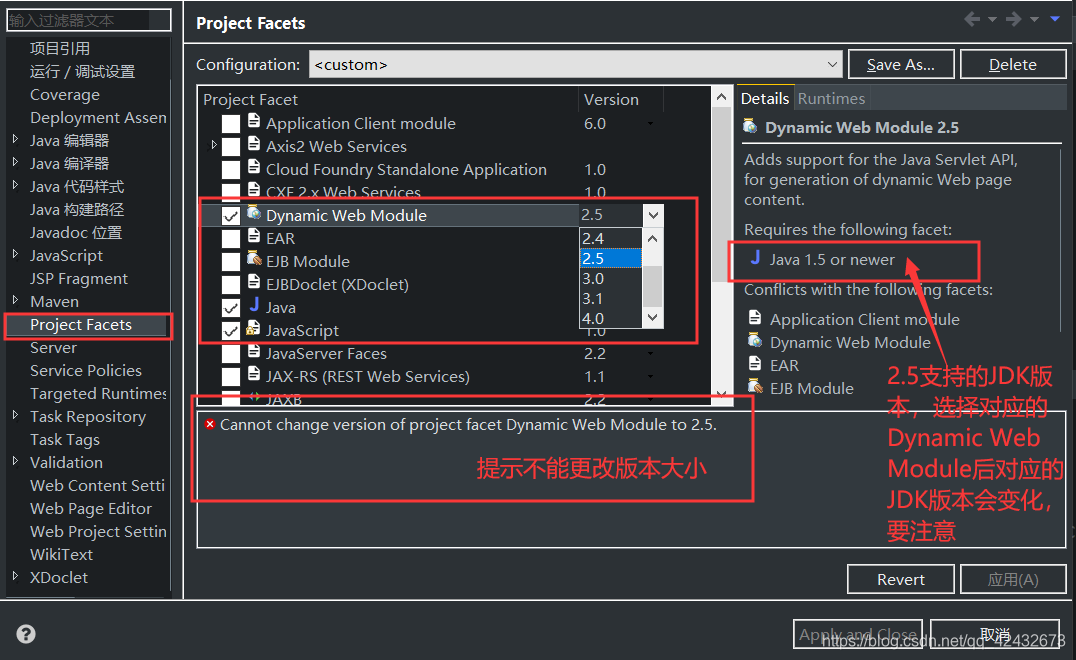Click the Apply and Close button
Screen dimensions: 1076x660
pos(858,634)
